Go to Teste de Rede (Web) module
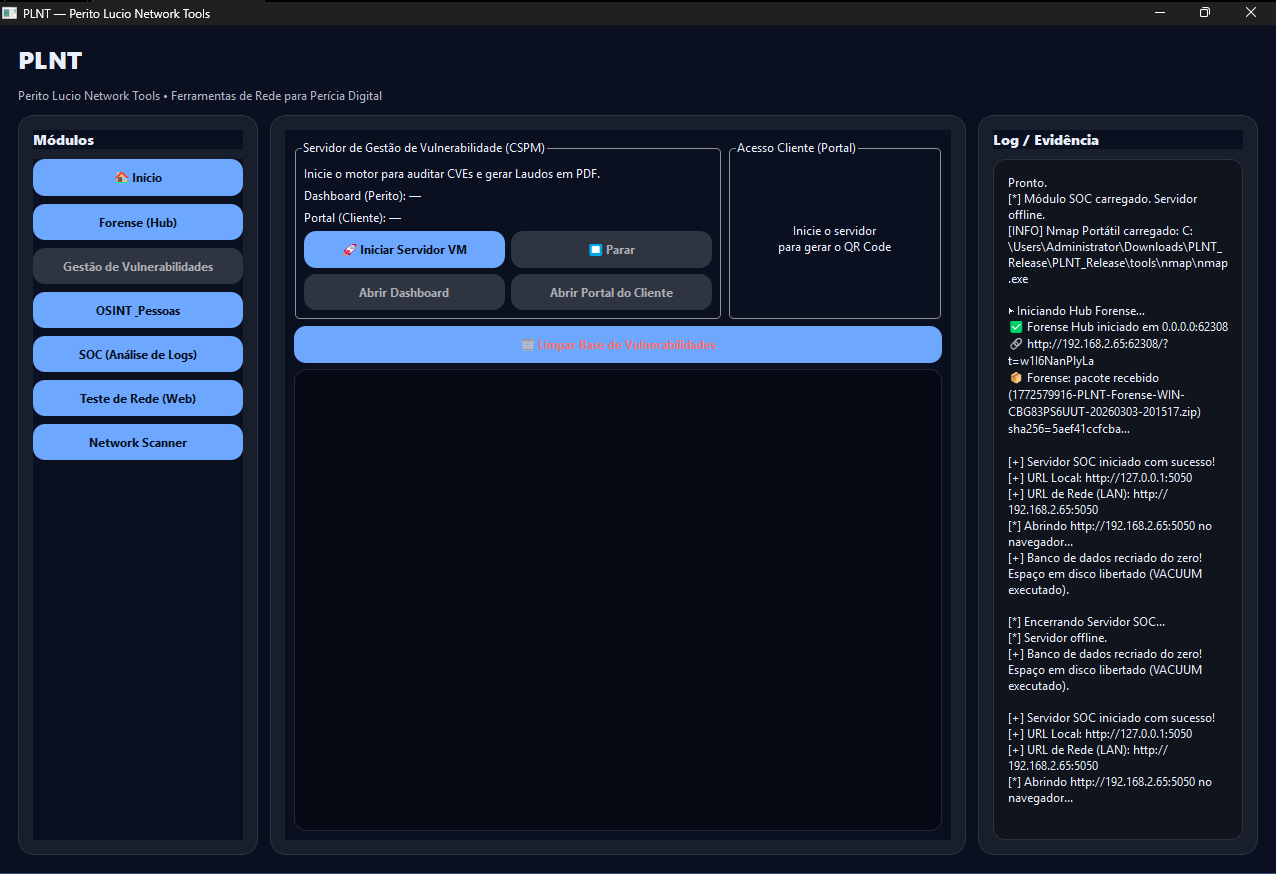1276x874 pixels. click(x=138, y=398)
